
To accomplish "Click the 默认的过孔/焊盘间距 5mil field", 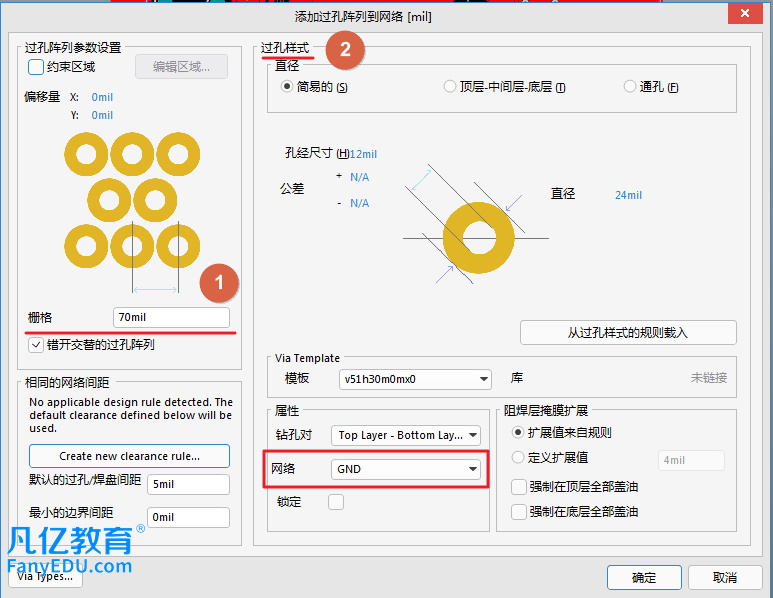I will coord(188,484).
